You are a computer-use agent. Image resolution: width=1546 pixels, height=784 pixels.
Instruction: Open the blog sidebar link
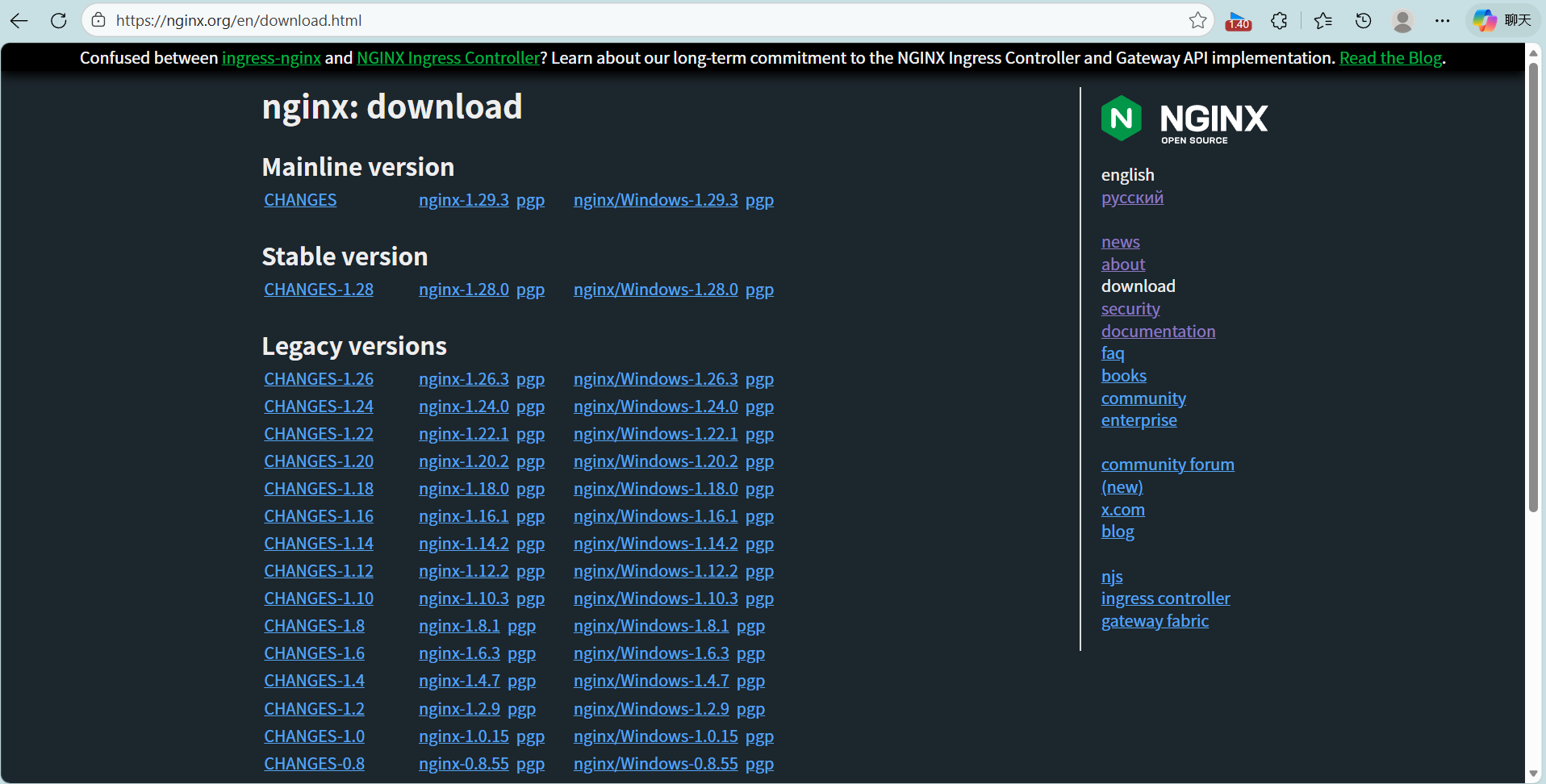(x=1118, y=532)
